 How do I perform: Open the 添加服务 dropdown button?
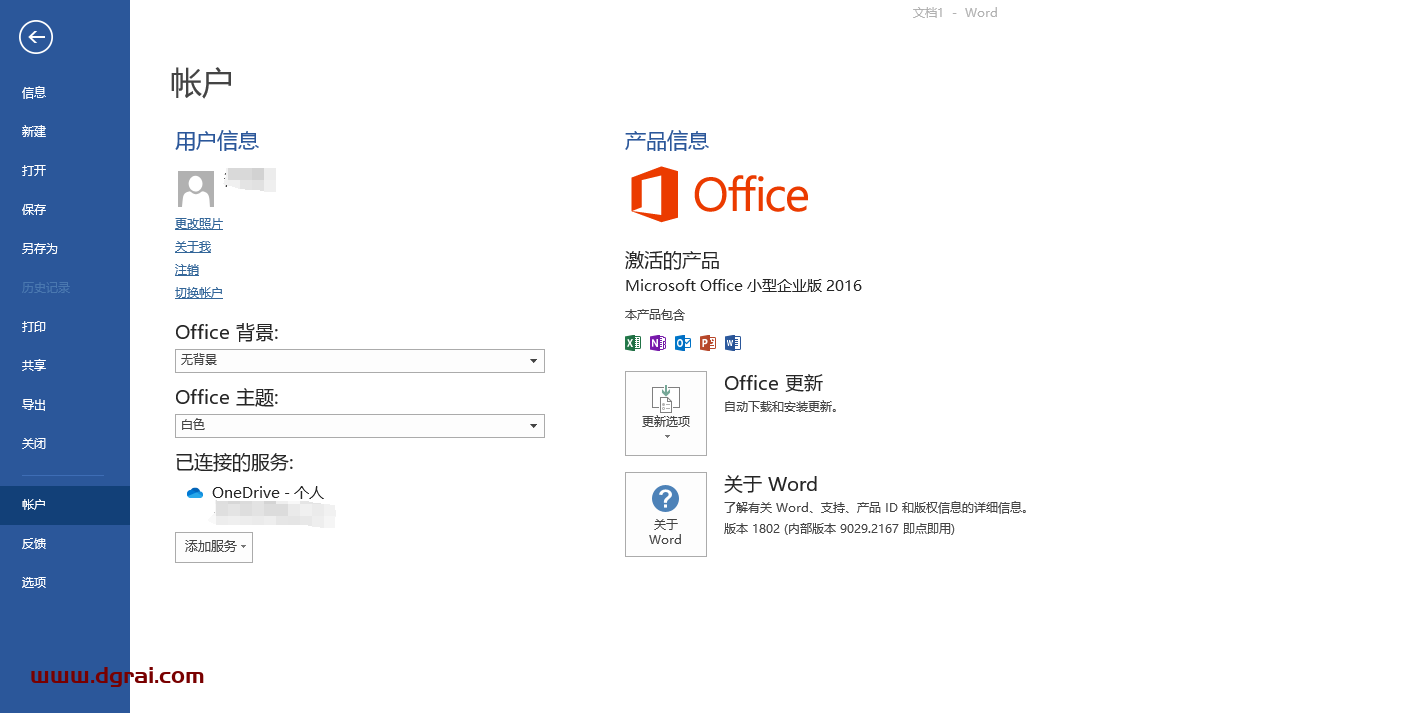click(214, 547)
